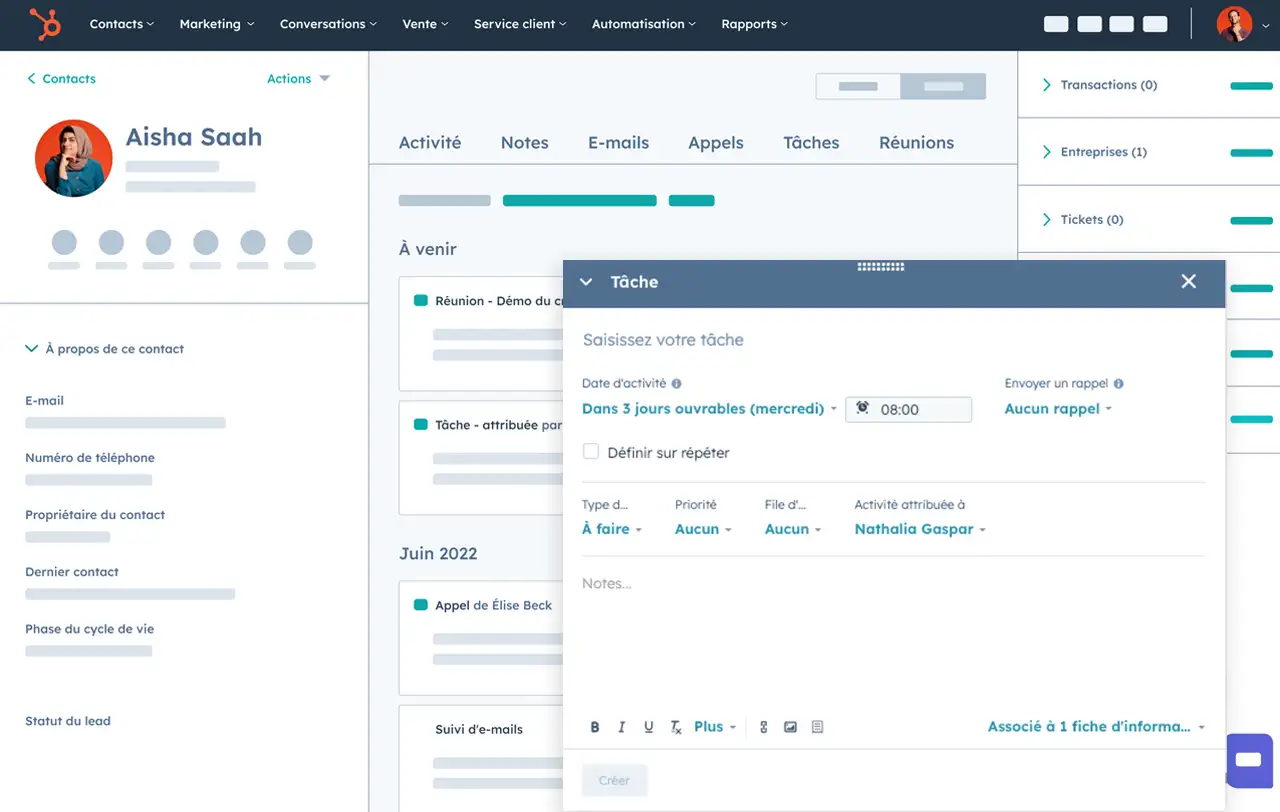The width and height of the screenshot is (1280, 812).
Task: Open the Actions menu button
Action: point(297,79)
